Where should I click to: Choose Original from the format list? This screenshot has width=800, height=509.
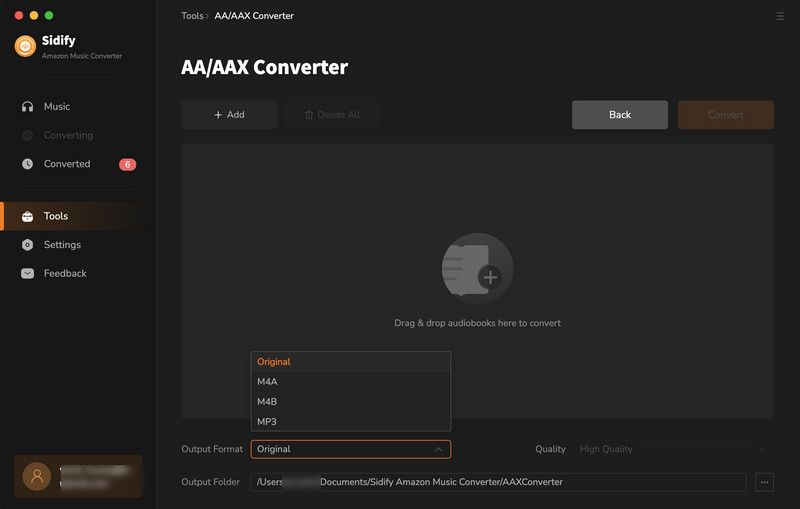tap(351, 362)
